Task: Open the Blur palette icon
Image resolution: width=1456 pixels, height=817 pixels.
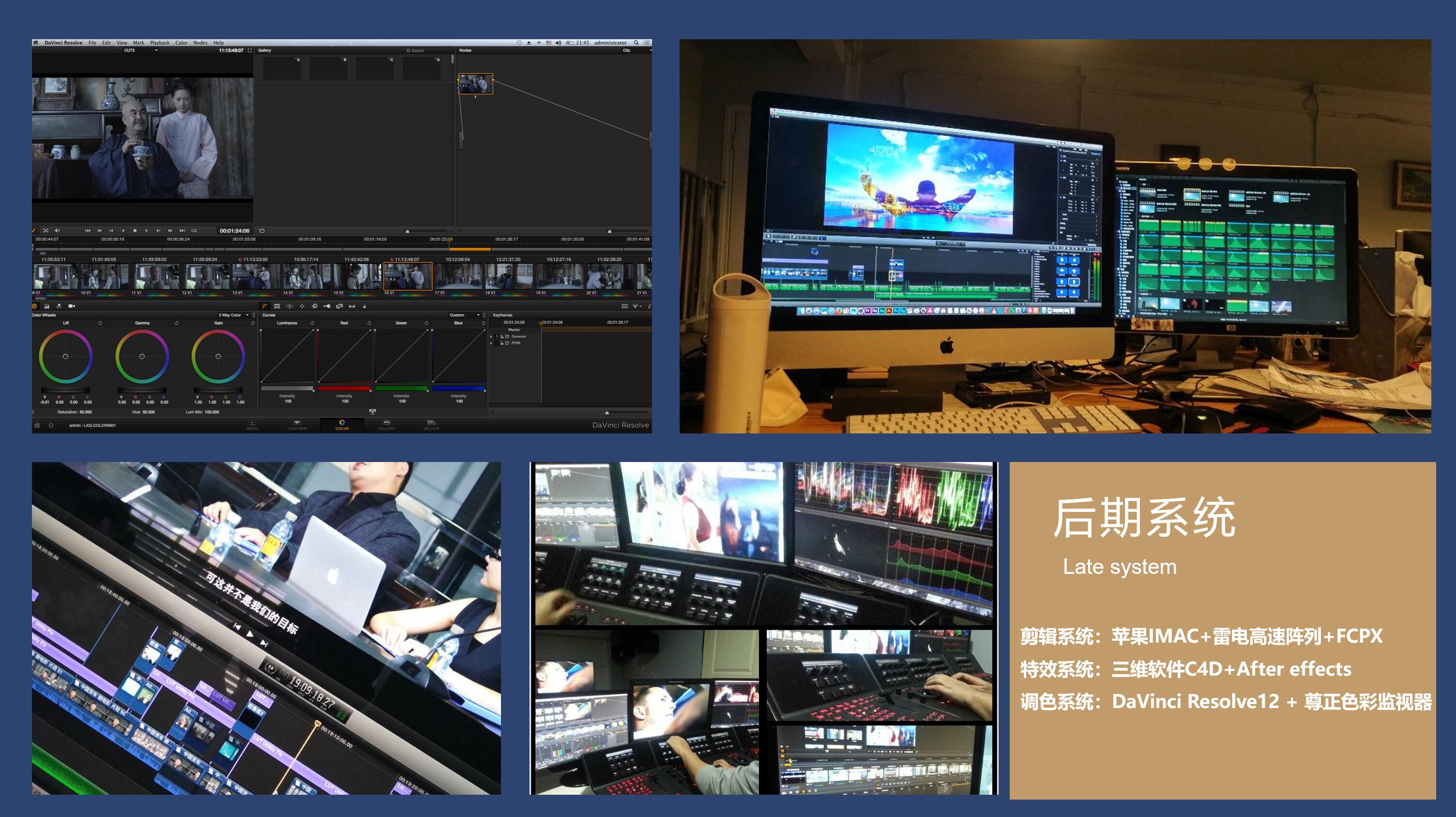Action: (315, 307)
